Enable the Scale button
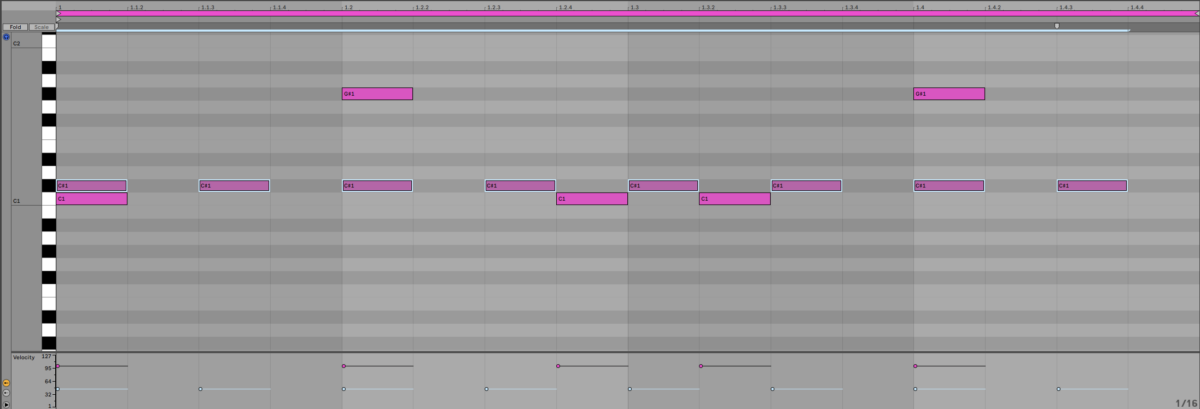Image resolution: width=1200 pixels, height=409 pixels. click(41, 27)
